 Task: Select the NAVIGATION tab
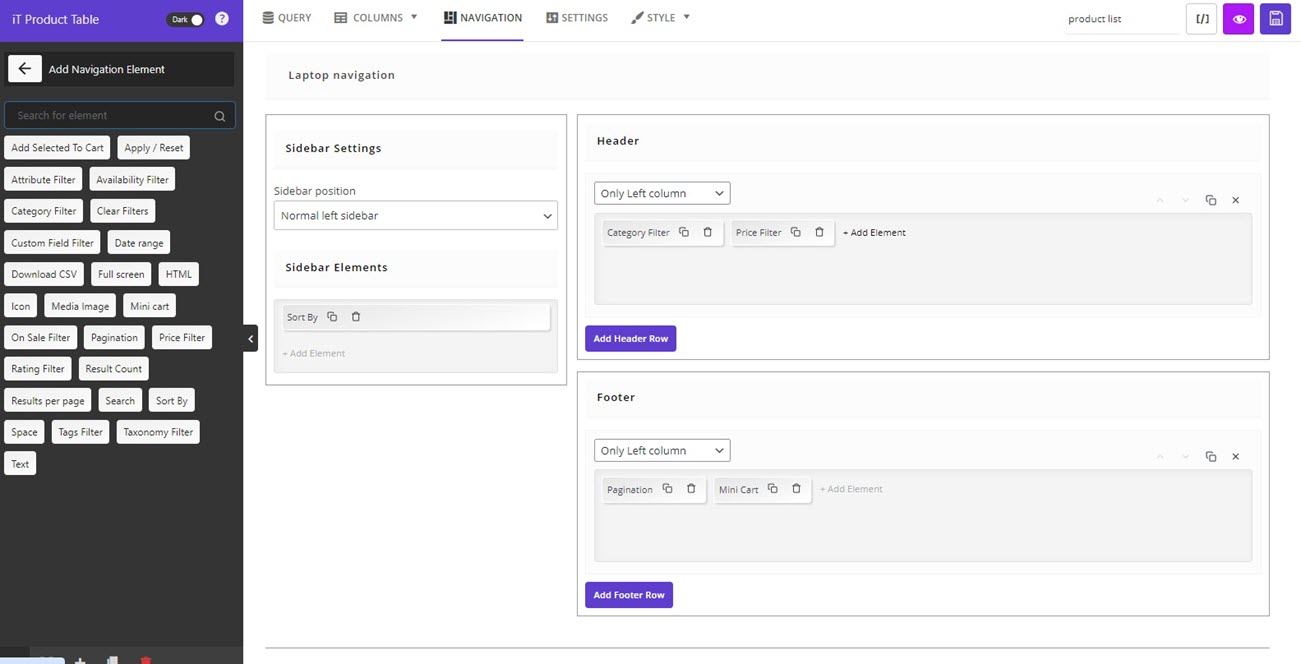[483, 18]
